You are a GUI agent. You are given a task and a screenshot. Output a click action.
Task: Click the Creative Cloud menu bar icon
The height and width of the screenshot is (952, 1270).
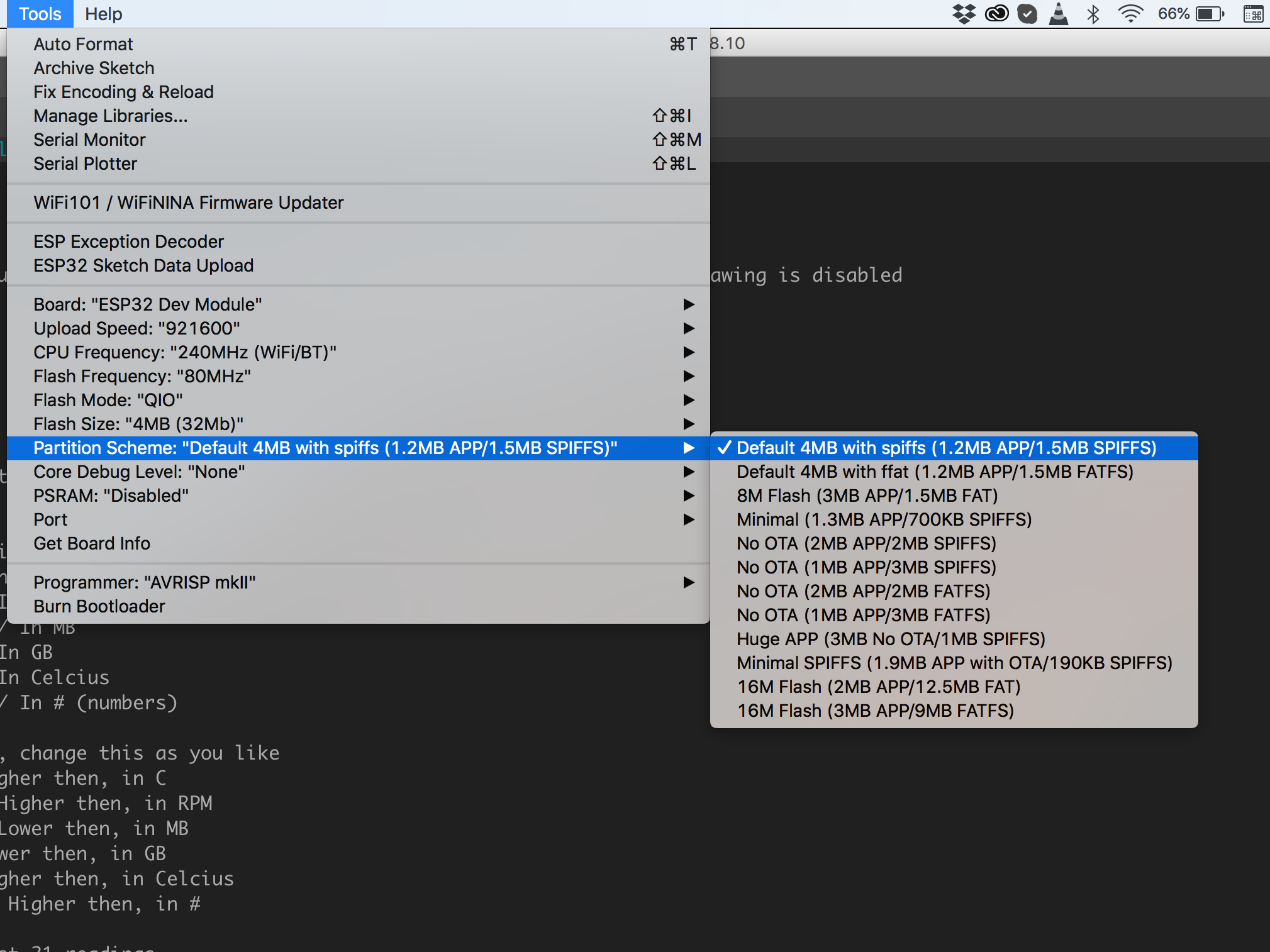coord(997,13)
